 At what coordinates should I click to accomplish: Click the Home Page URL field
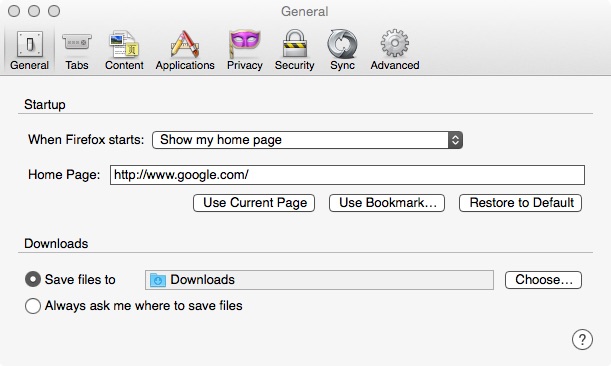pyautogui.click(x=347, y=175)
